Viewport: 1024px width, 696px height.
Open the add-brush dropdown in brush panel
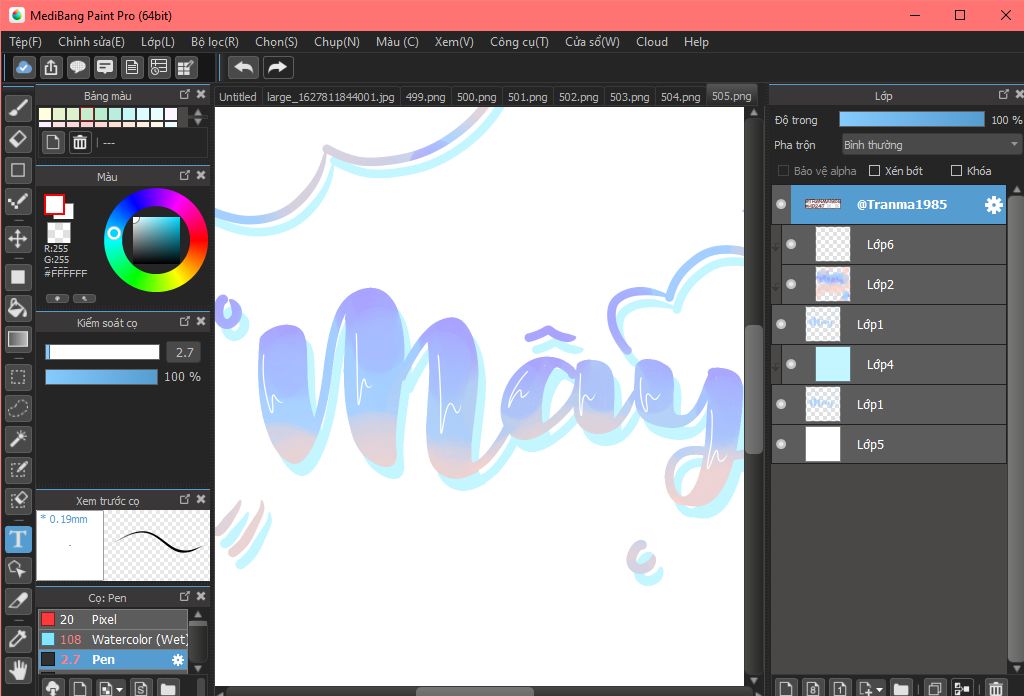point(120,689)
